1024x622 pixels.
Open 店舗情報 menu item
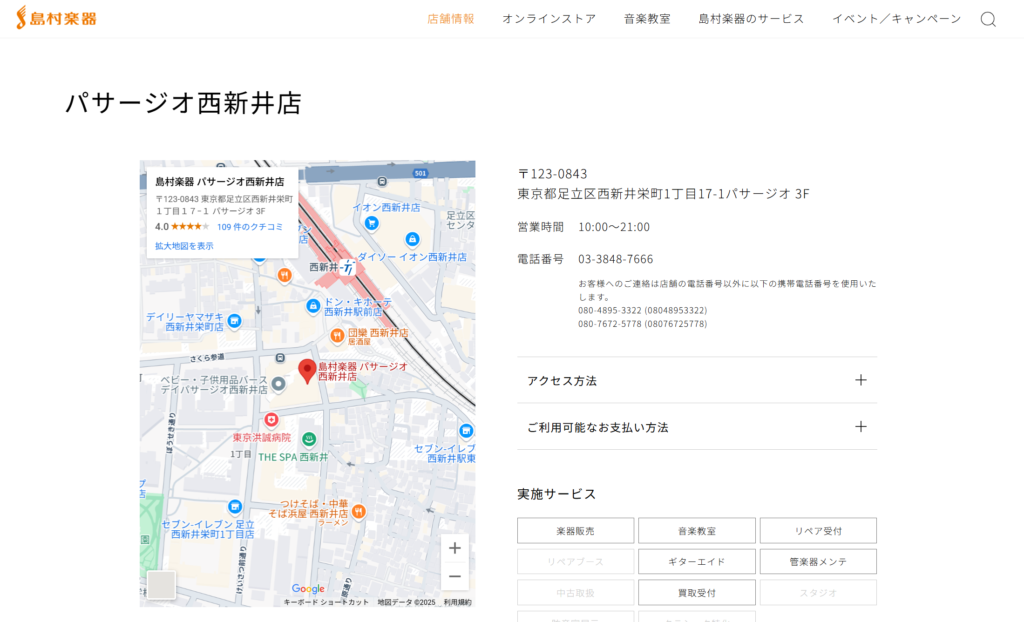(x=451, y=19)
